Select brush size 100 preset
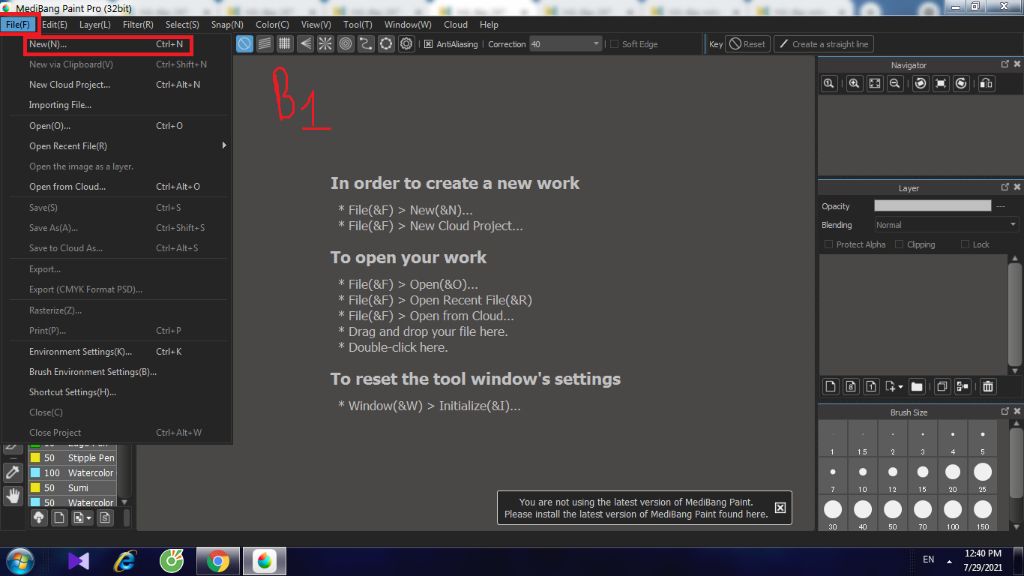Screen dimensions: 1024x576 click(x=953, y=513)
